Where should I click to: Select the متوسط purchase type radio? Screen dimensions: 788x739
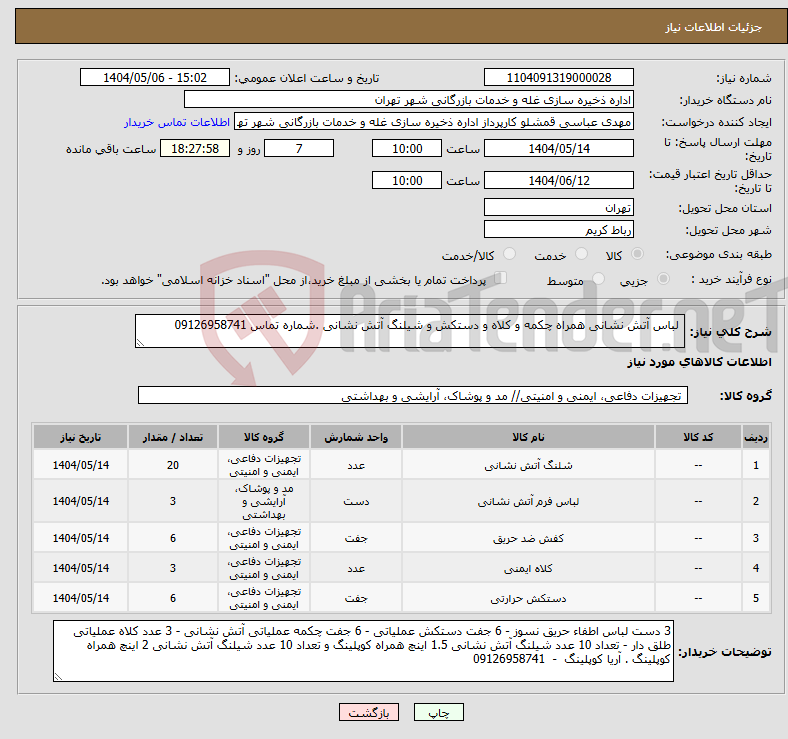pos(598,279)
